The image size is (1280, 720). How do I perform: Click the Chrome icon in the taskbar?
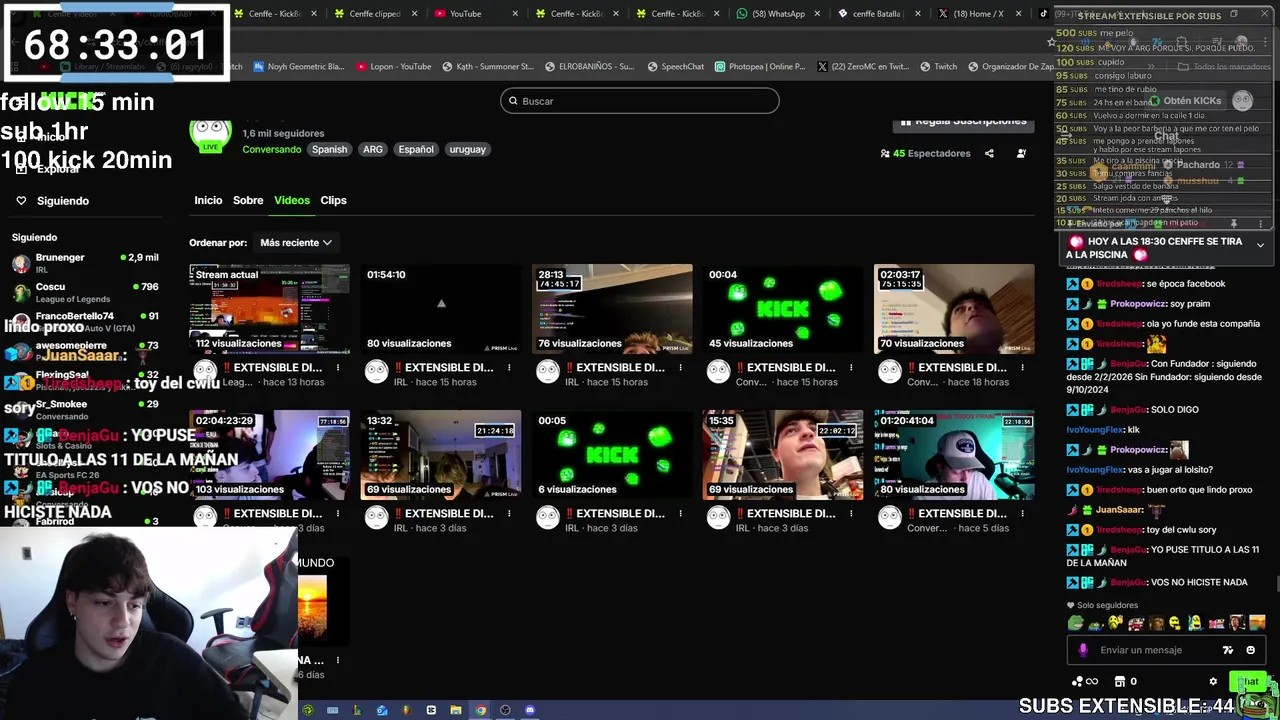tap(481, 711)
